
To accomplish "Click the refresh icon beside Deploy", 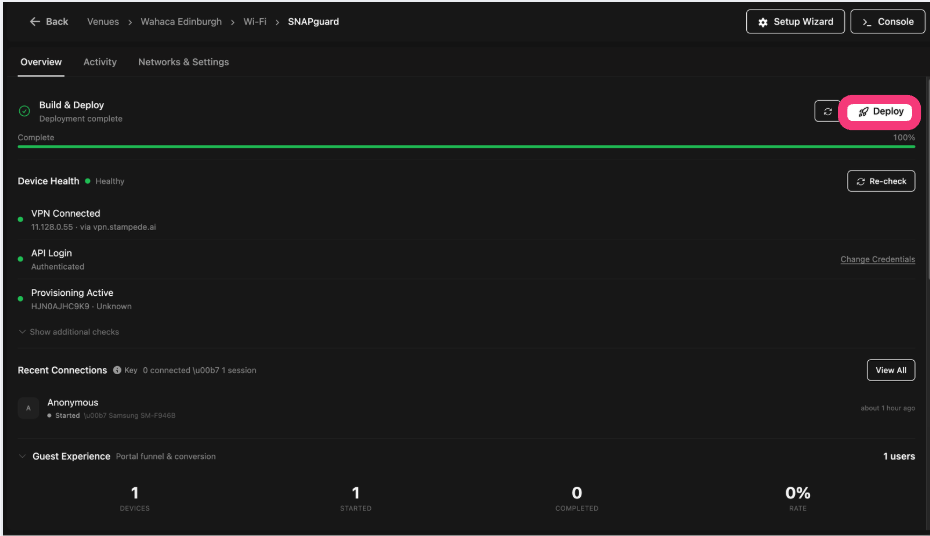I will (x=827, y=112).
